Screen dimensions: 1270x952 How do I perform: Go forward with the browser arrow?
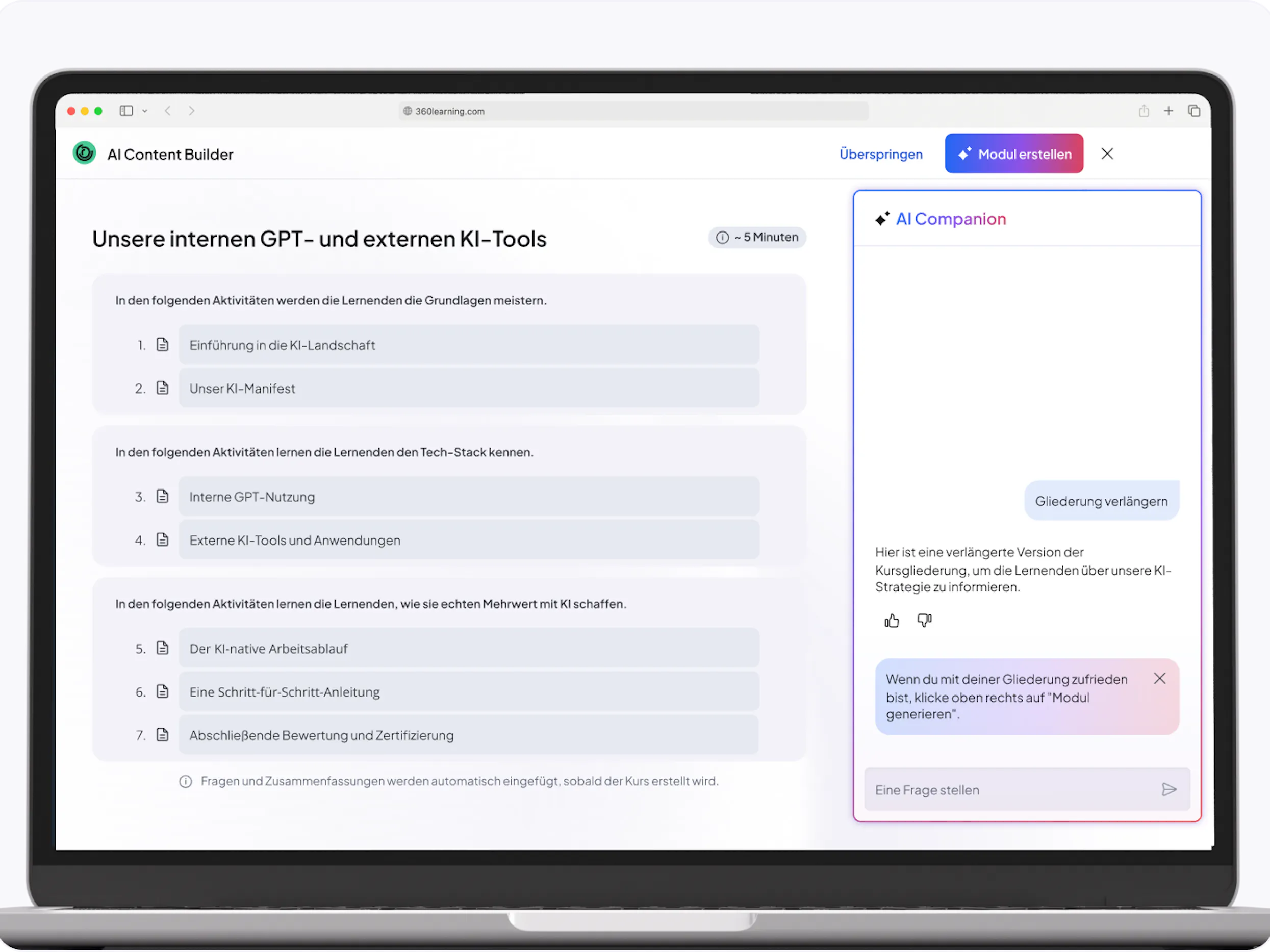[192, 111]
